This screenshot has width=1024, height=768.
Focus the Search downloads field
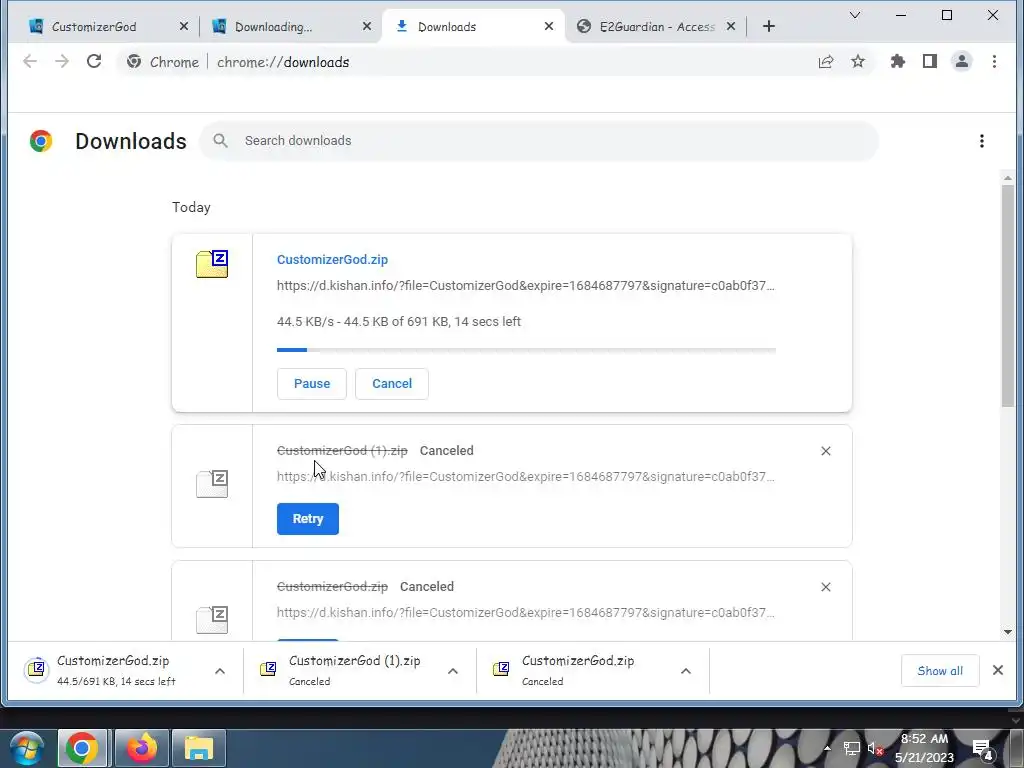539,140
